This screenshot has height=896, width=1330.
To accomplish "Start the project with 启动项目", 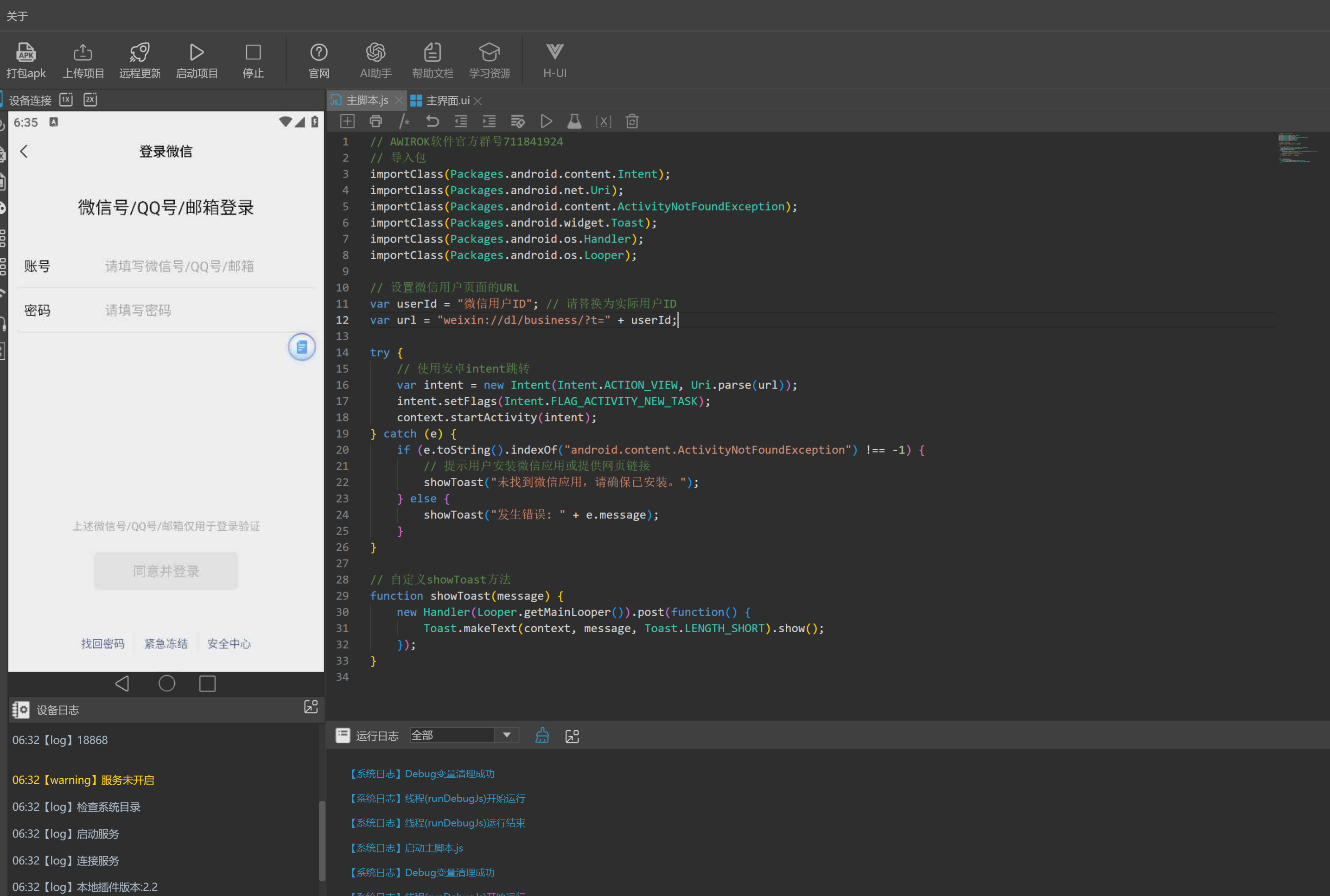I will [x=197, y=59].
